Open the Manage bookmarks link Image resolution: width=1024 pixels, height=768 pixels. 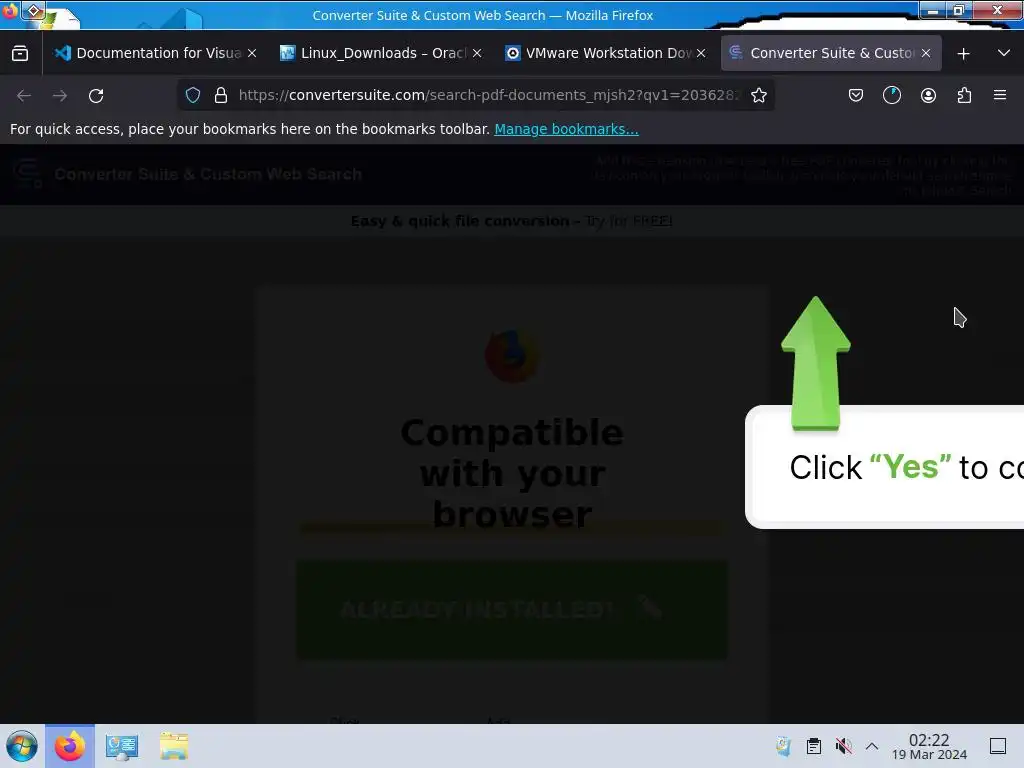point(566,129)
